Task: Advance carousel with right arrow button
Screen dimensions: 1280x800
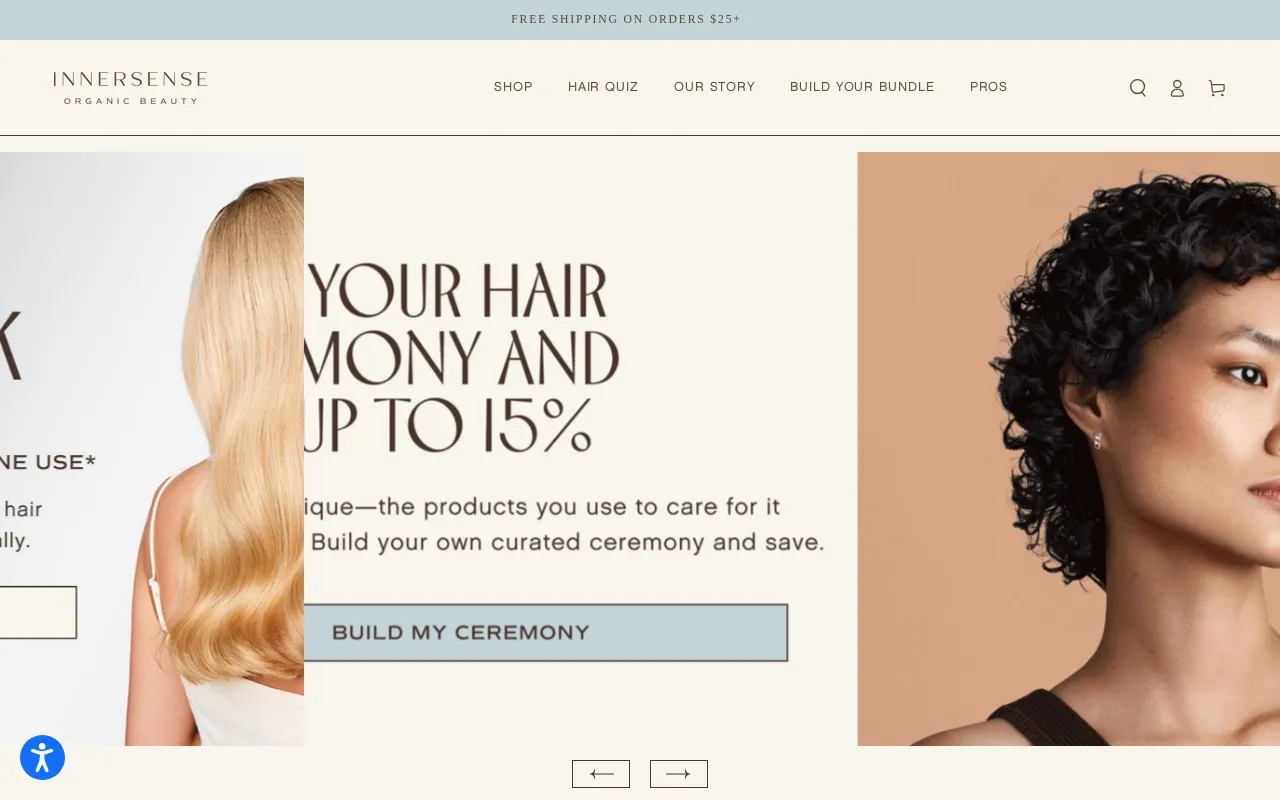Action: point(679,774)
